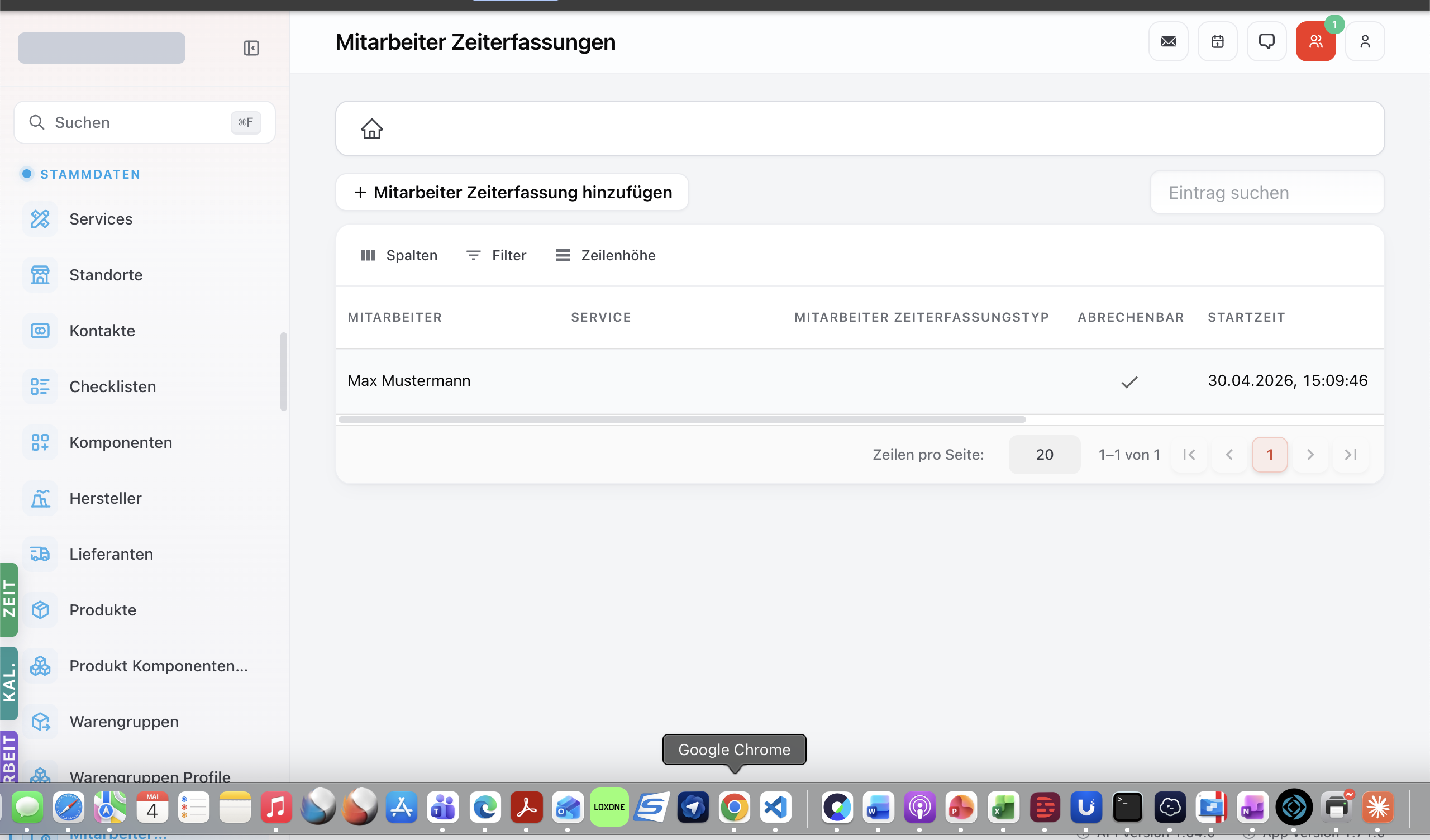
Task: Open Google Chrome in the Dock
Action: [735, 807]
